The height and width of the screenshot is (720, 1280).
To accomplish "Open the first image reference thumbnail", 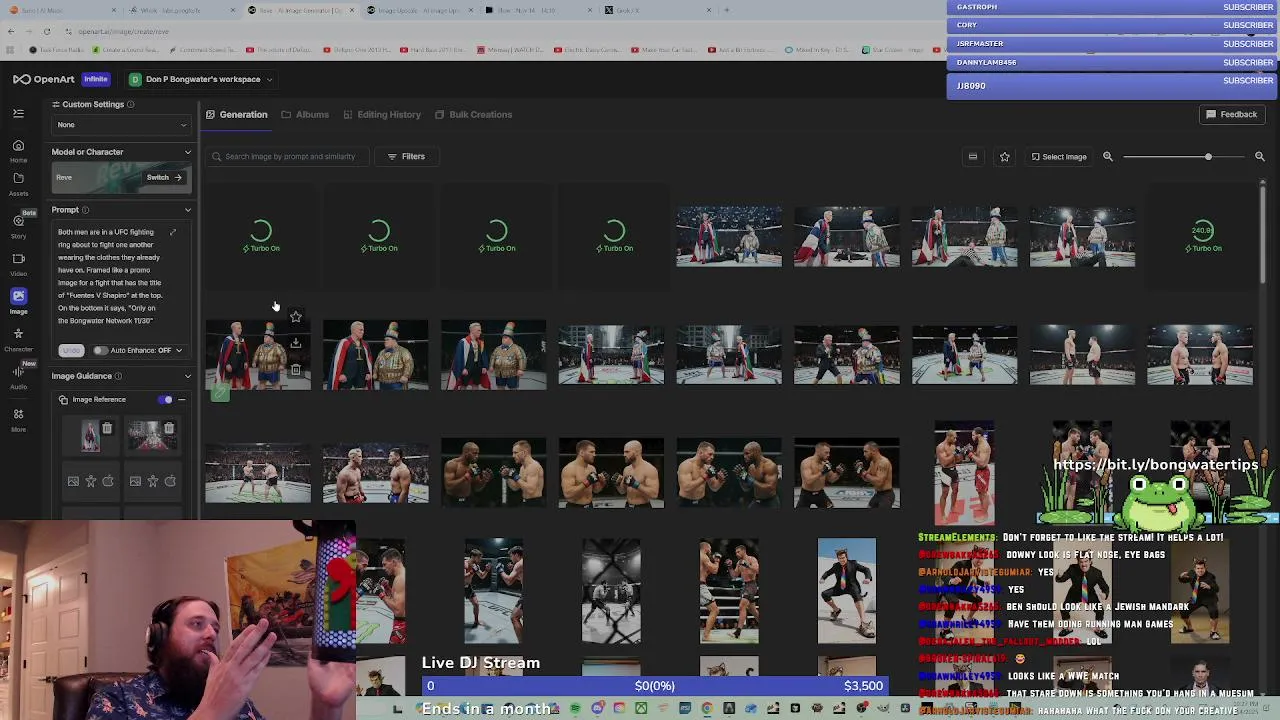I will coord(91,437).
